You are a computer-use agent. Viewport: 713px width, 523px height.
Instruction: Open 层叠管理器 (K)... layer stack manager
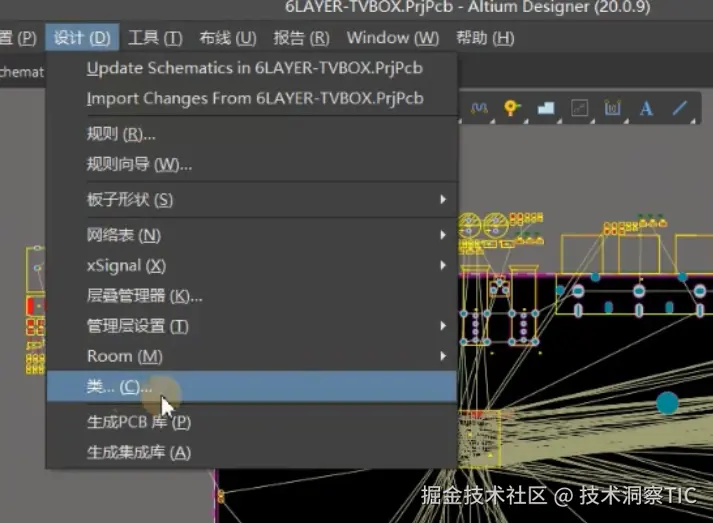[251, 296]
